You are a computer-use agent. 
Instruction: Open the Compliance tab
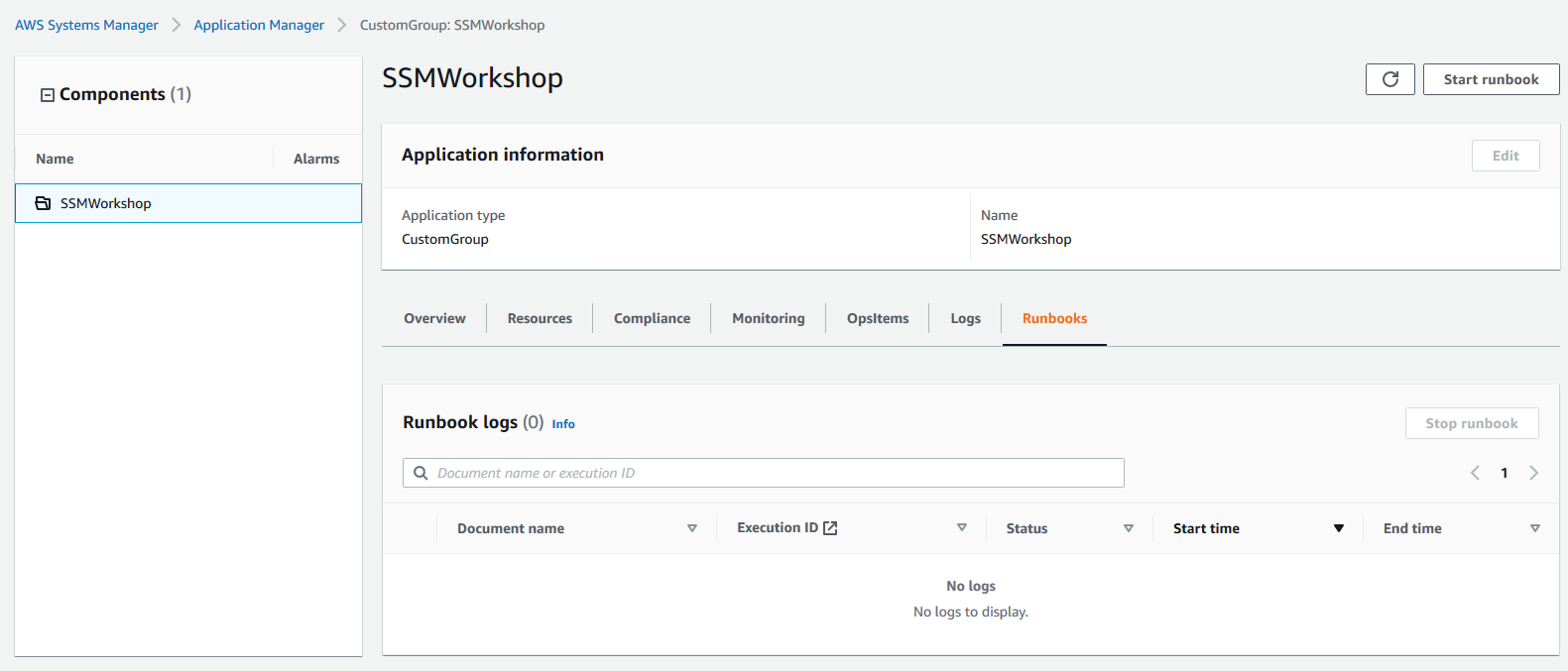tap(652, 318)
